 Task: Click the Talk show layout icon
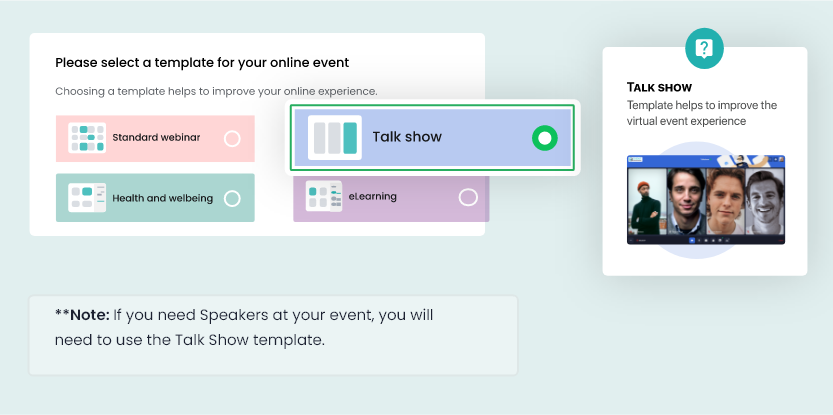point(335,138)
